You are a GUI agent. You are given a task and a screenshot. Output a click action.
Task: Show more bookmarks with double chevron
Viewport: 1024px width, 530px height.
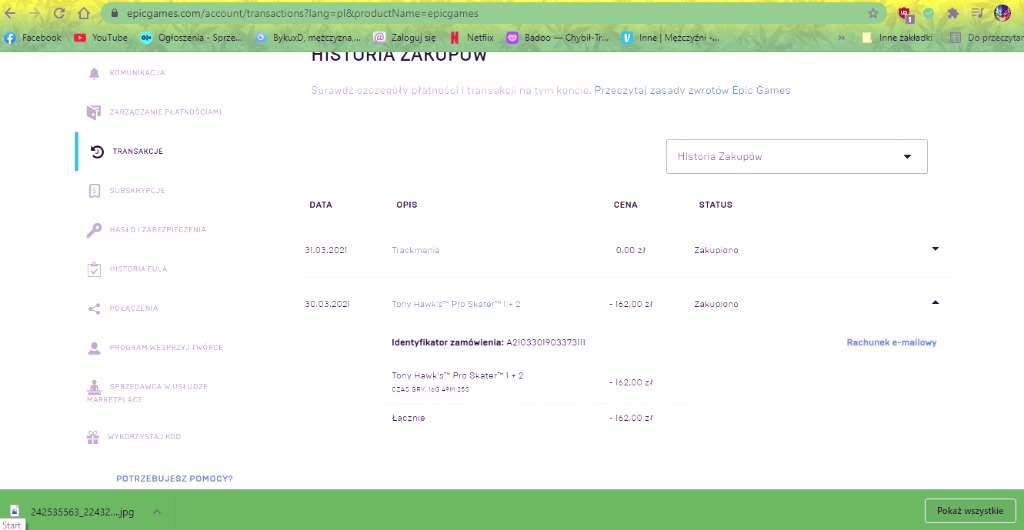pos(841,38)
